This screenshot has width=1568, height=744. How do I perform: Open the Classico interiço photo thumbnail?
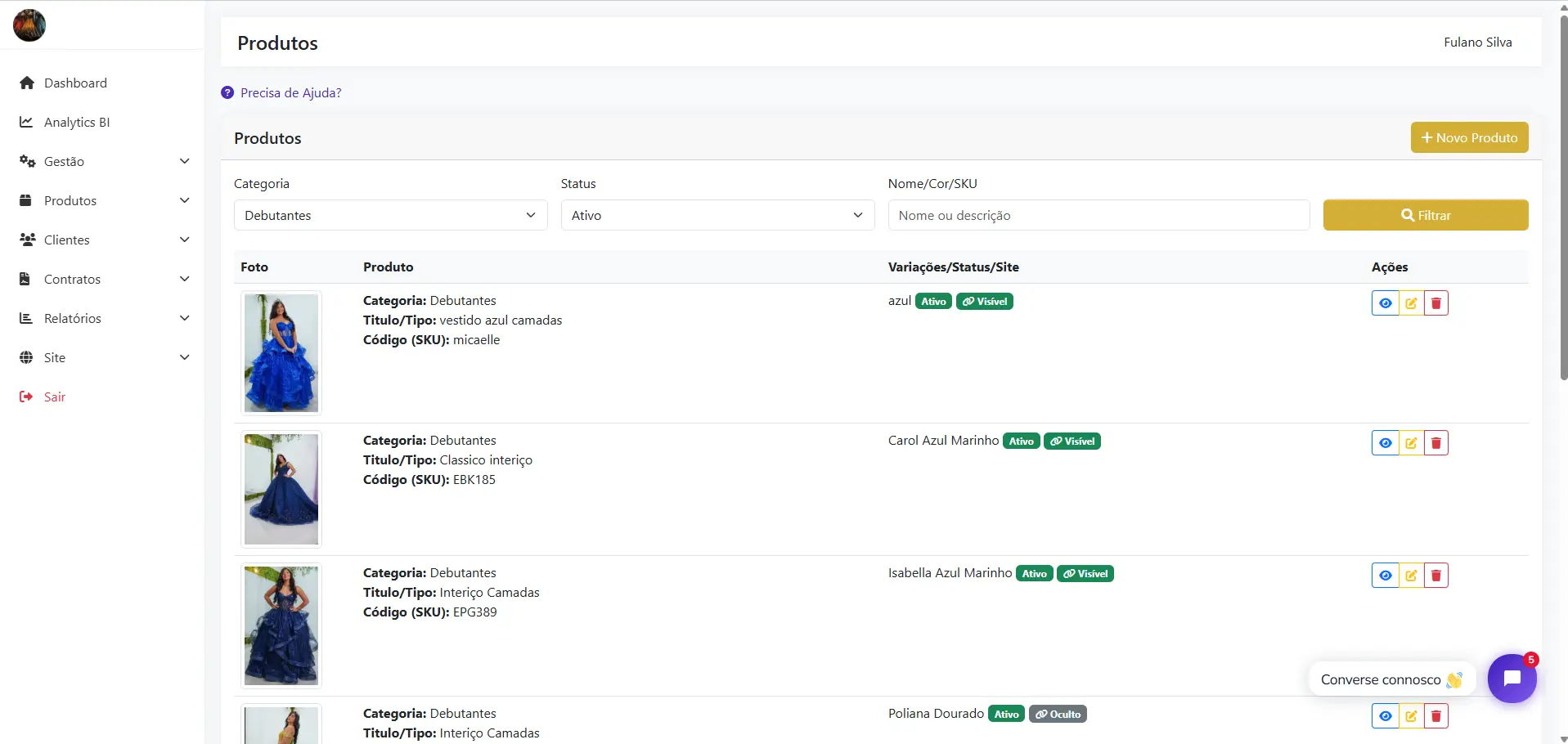tap(281, 489)
